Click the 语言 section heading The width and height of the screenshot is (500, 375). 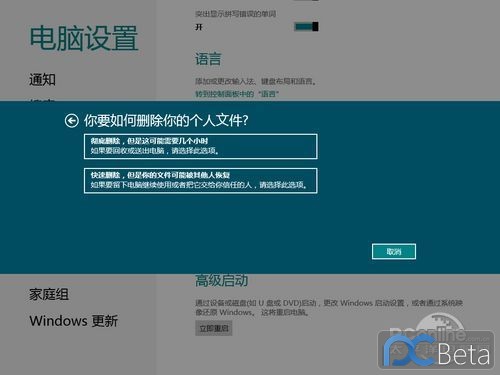point(208,59)
